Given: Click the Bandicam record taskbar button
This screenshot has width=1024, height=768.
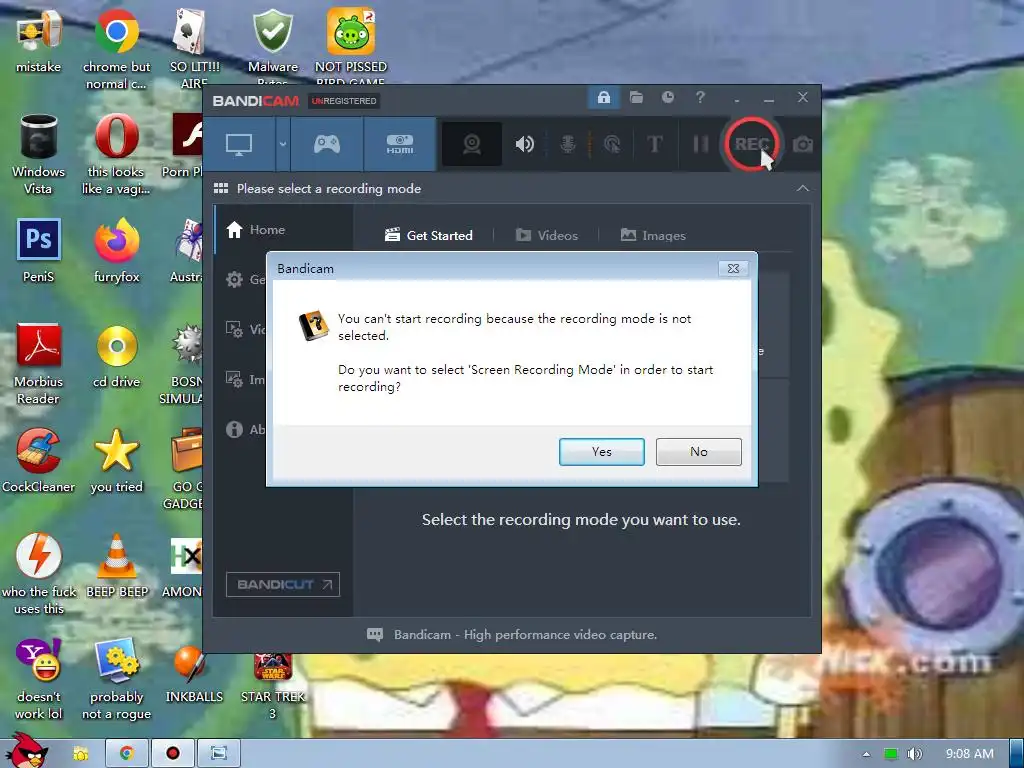Looking at the screenshot, I should [172, 754].
